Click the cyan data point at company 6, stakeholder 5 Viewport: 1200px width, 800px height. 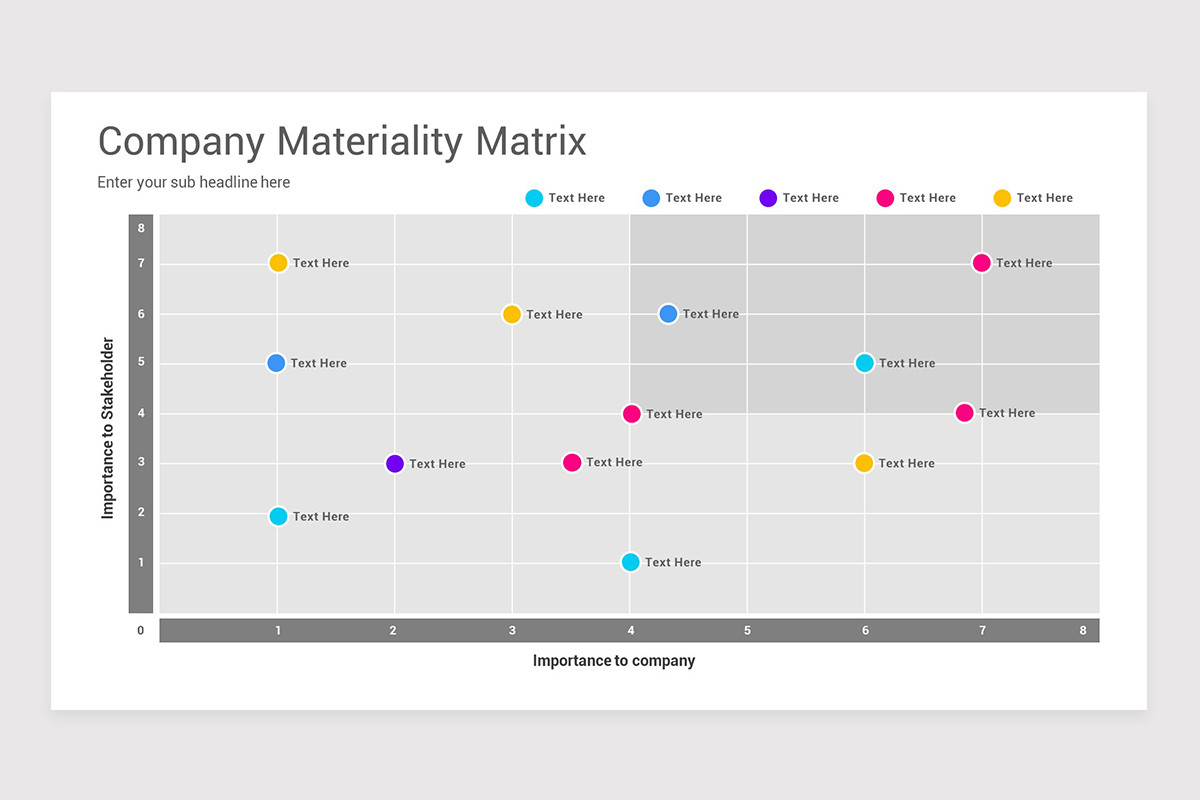[x=864, y=363]
